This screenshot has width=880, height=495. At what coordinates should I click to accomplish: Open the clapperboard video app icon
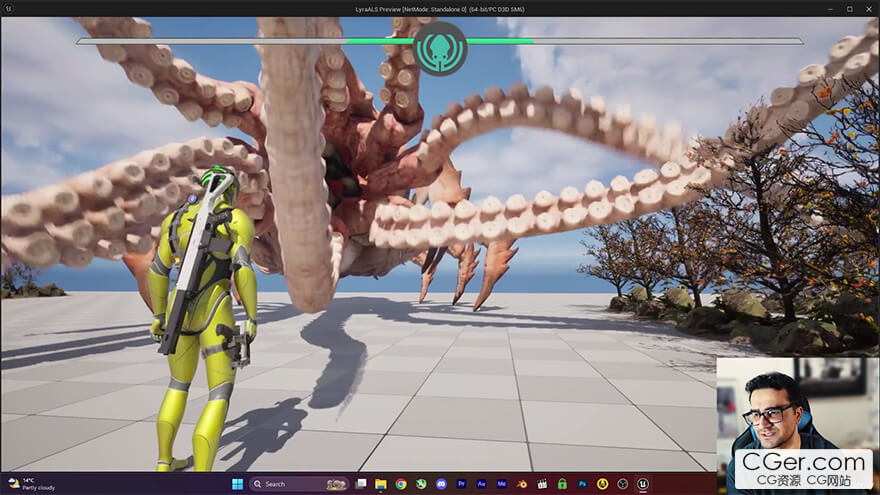pos(542,484)
